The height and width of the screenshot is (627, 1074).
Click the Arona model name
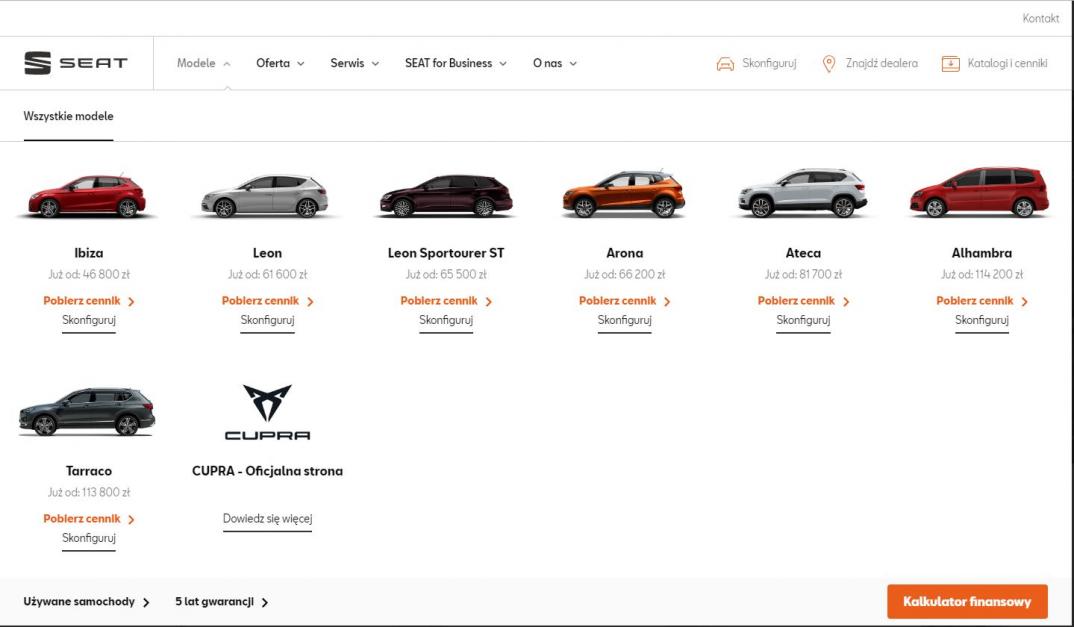[x=625, y=253]
